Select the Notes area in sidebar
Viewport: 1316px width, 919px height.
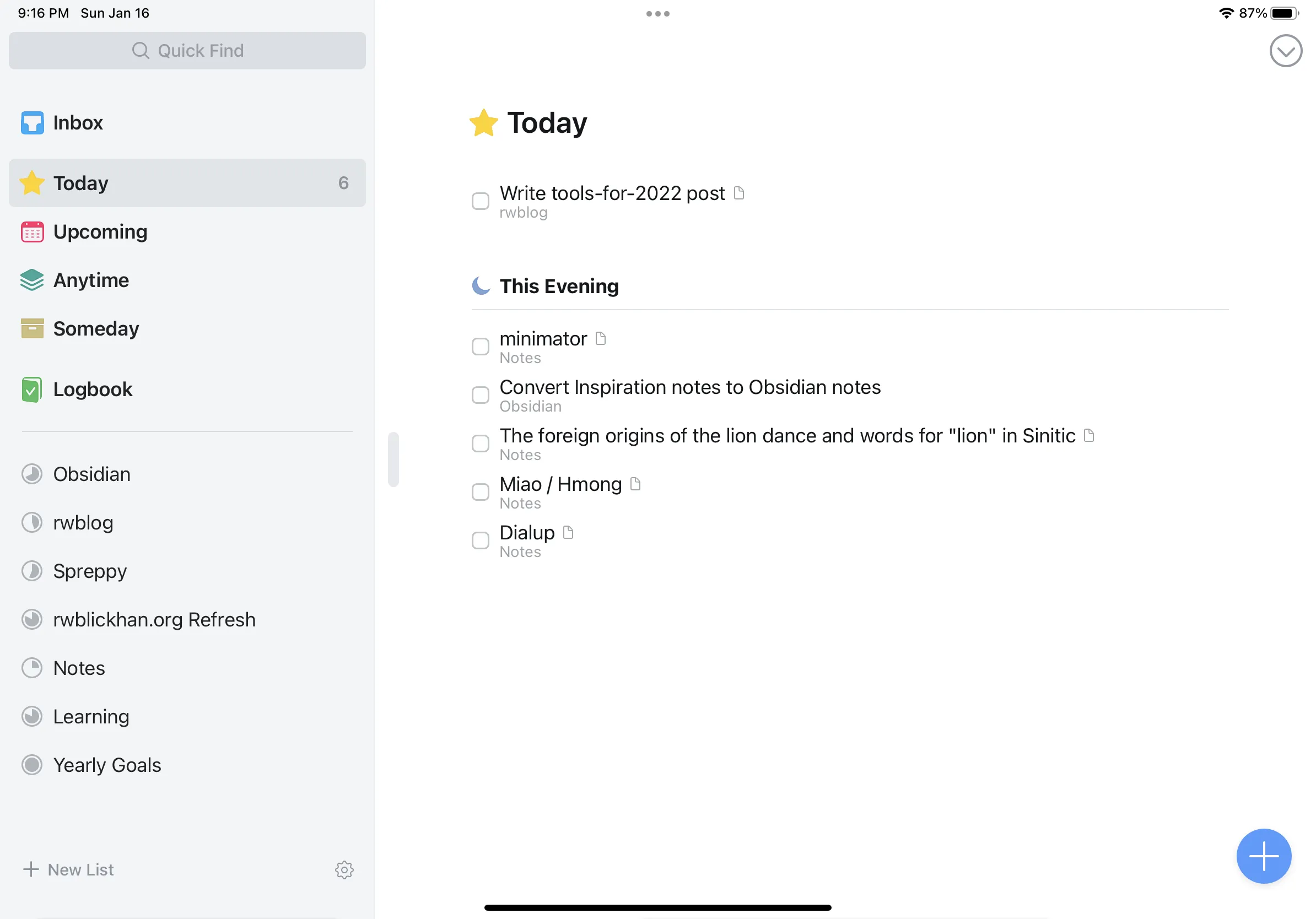coord(79,667)
